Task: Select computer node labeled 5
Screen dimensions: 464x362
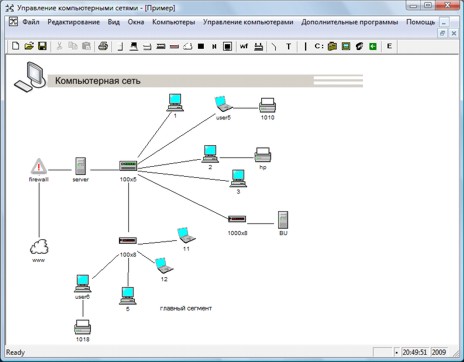Action: coord(128,296)
